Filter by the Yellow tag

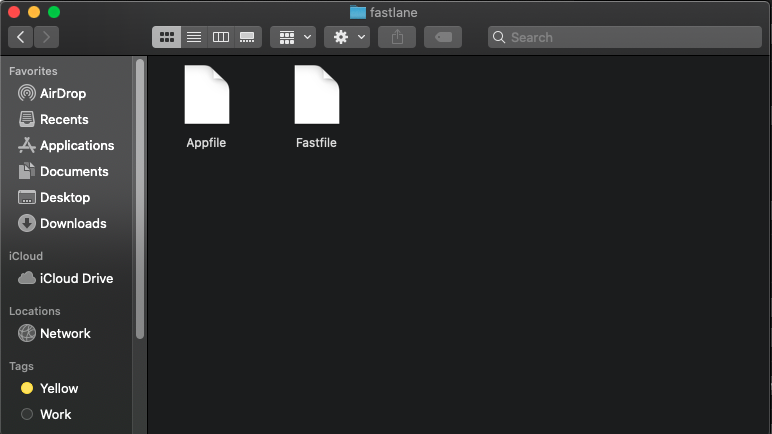click(66, 388)
